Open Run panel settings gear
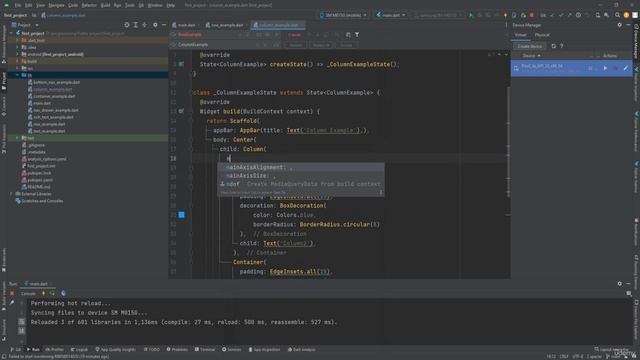 tap(620, 284)
